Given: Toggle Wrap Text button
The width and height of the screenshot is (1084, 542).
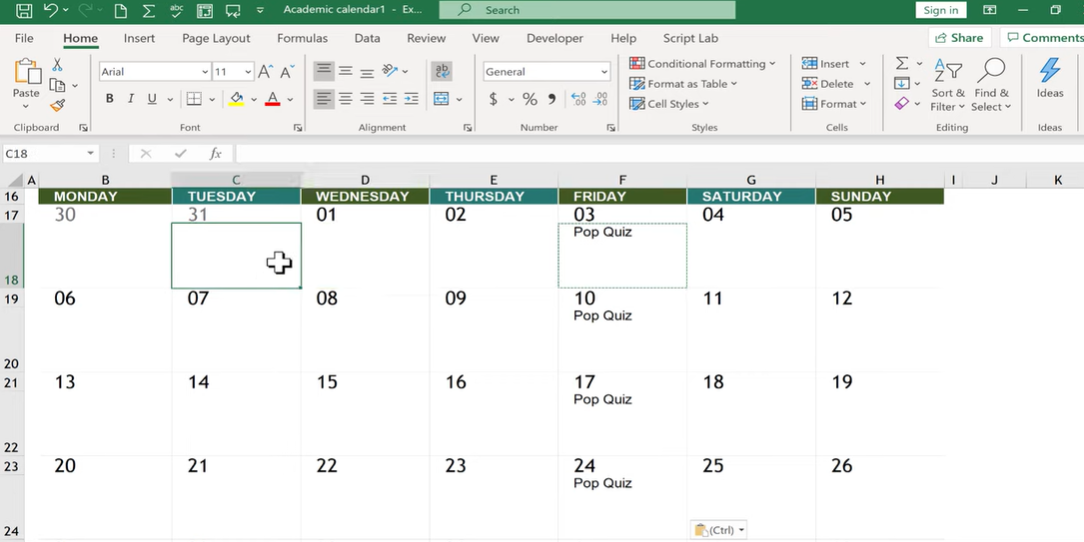Looking at the screenshot, I should point(442,71).
